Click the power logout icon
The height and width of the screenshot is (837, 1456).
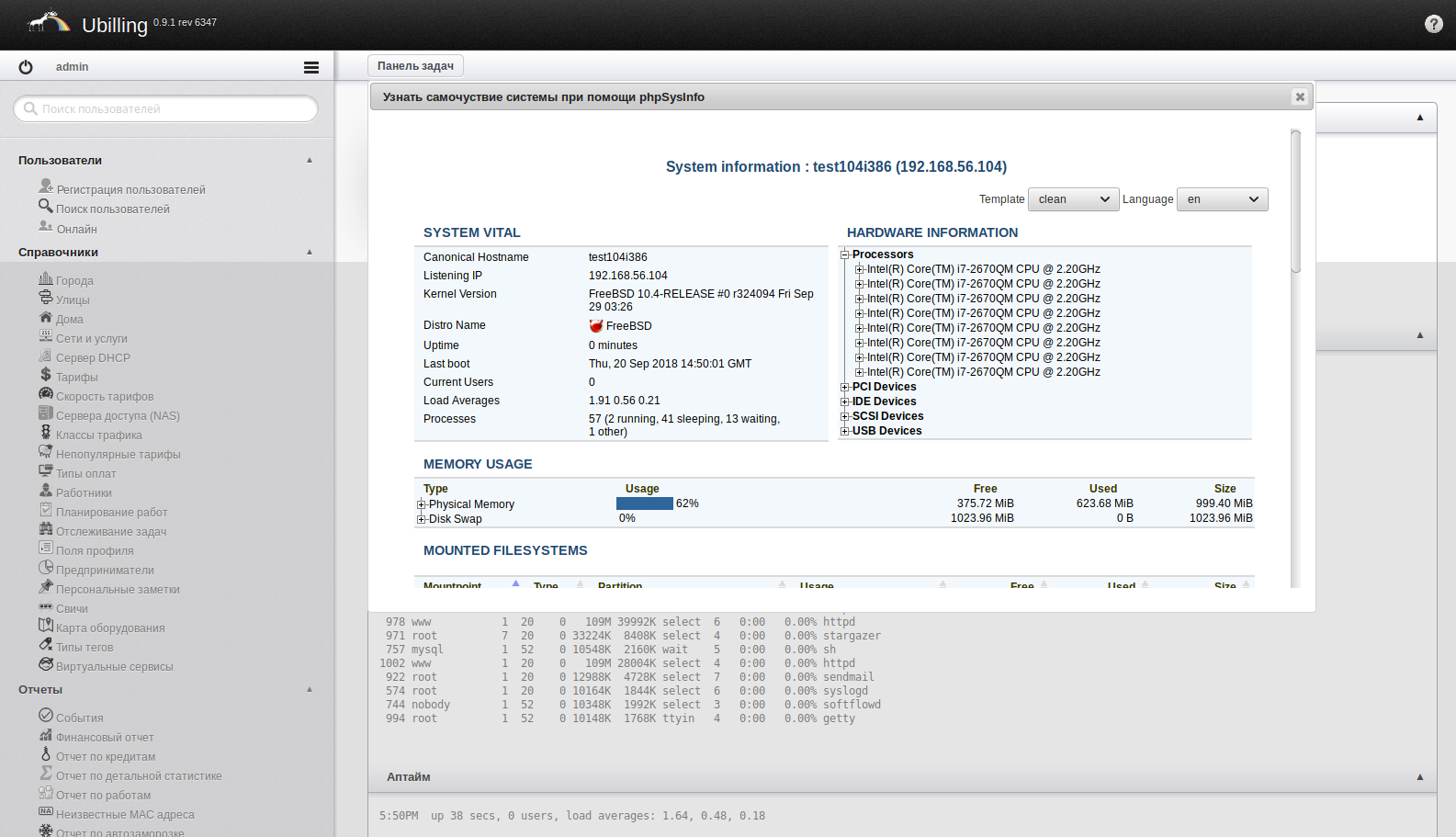coord(26,67)
